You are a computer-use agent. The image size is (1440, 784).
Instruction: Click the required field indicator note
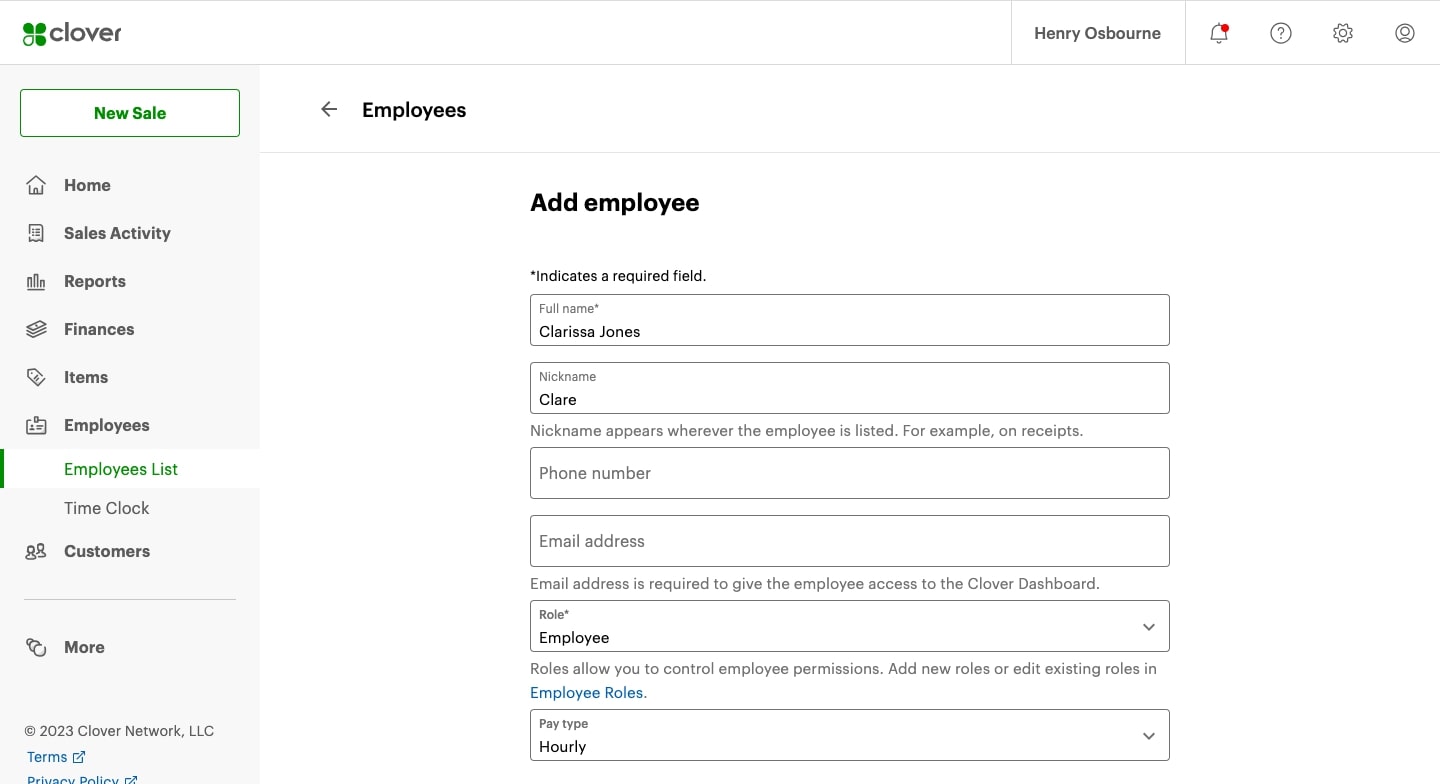618,276
